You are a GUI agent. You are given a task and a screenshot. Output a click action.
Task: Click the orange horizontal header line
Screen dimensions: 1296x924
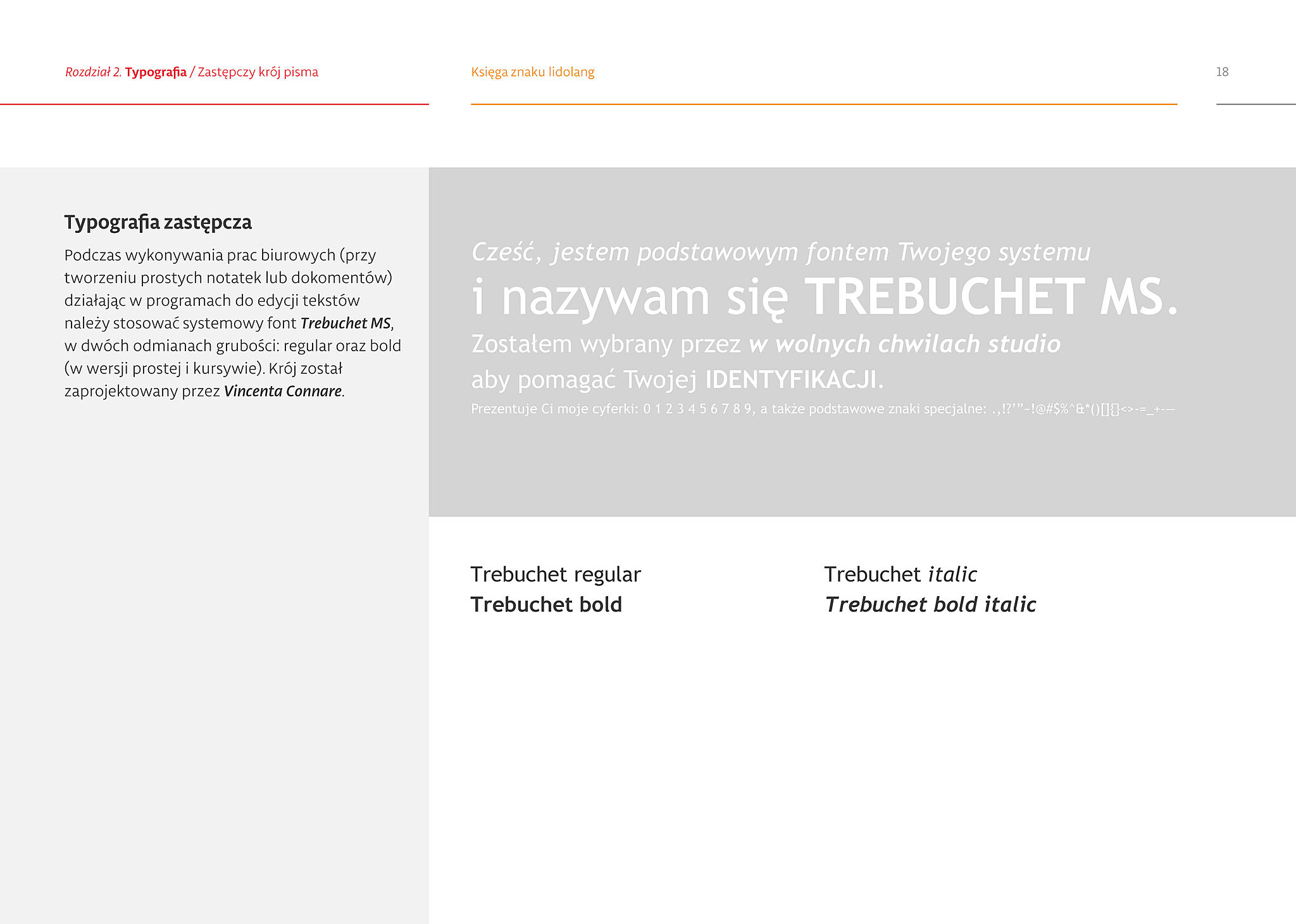coord(823,104)
